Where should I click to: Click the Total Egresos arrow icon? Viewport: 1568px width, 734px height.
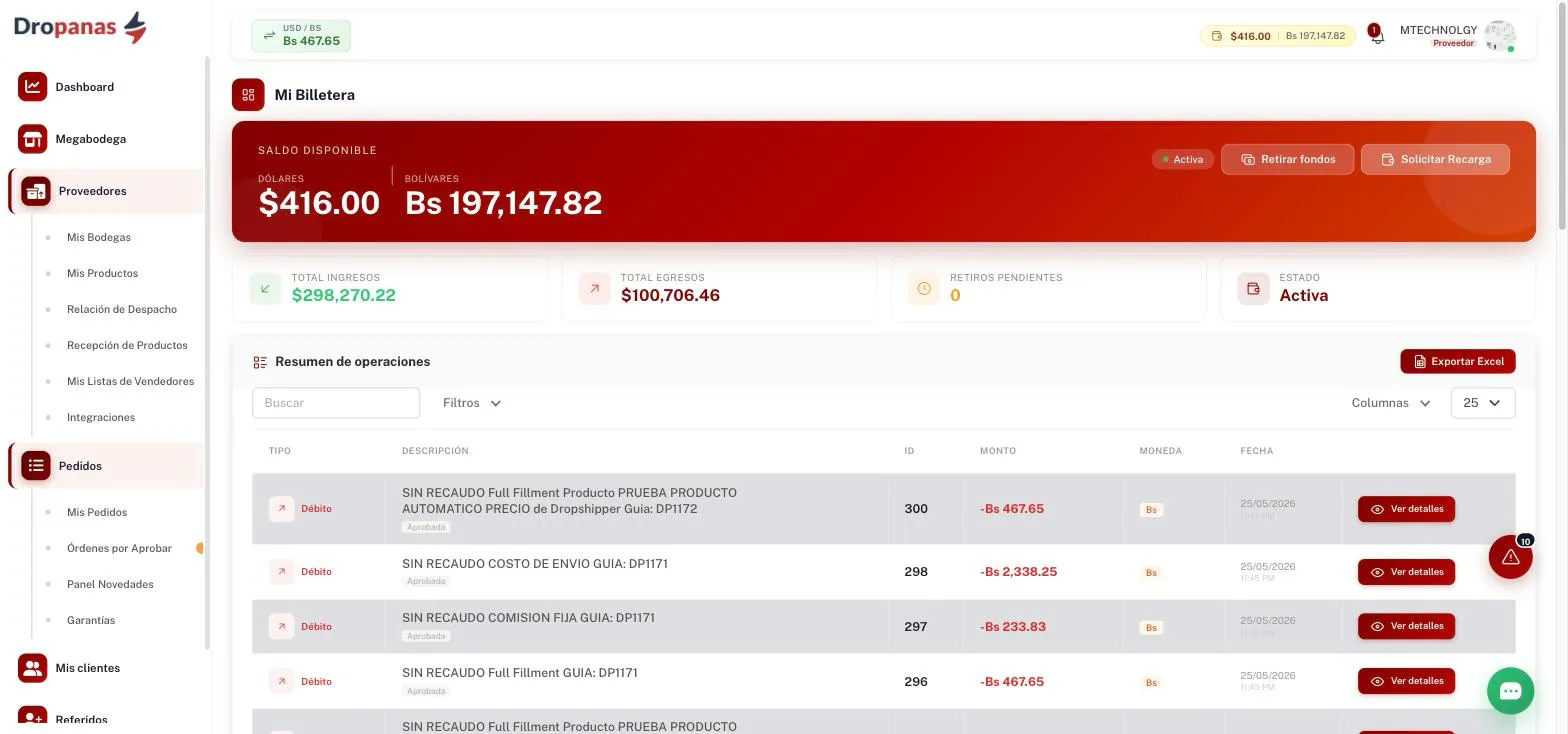(594, 289)
